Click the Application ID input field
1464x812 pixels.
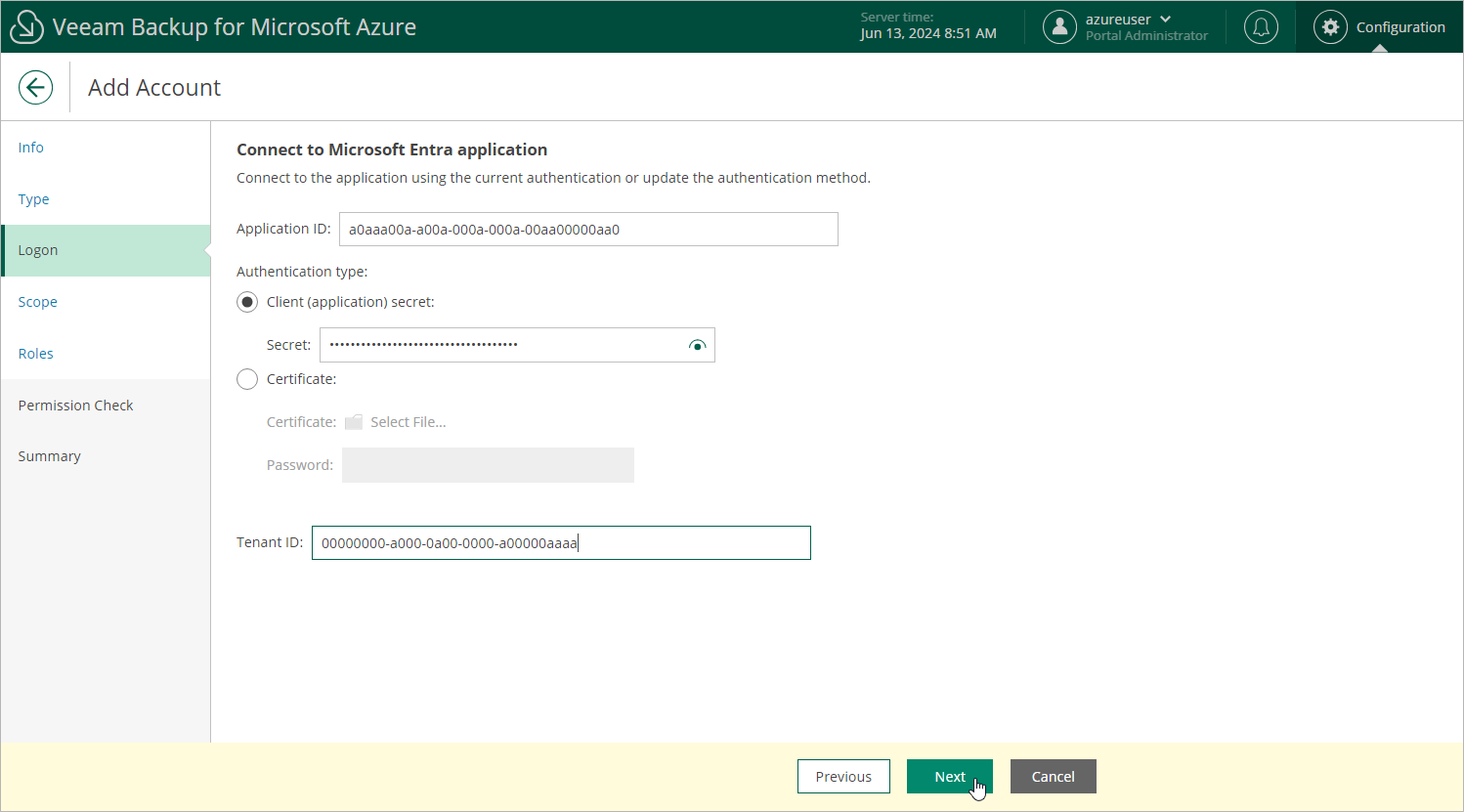pos(587,230)
